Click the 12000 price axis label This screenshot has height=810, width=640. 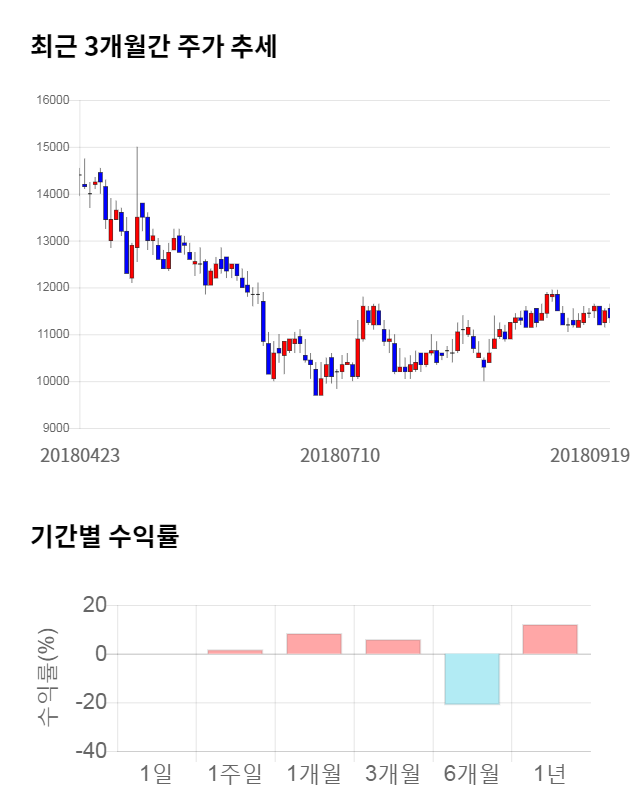(52, 288)
